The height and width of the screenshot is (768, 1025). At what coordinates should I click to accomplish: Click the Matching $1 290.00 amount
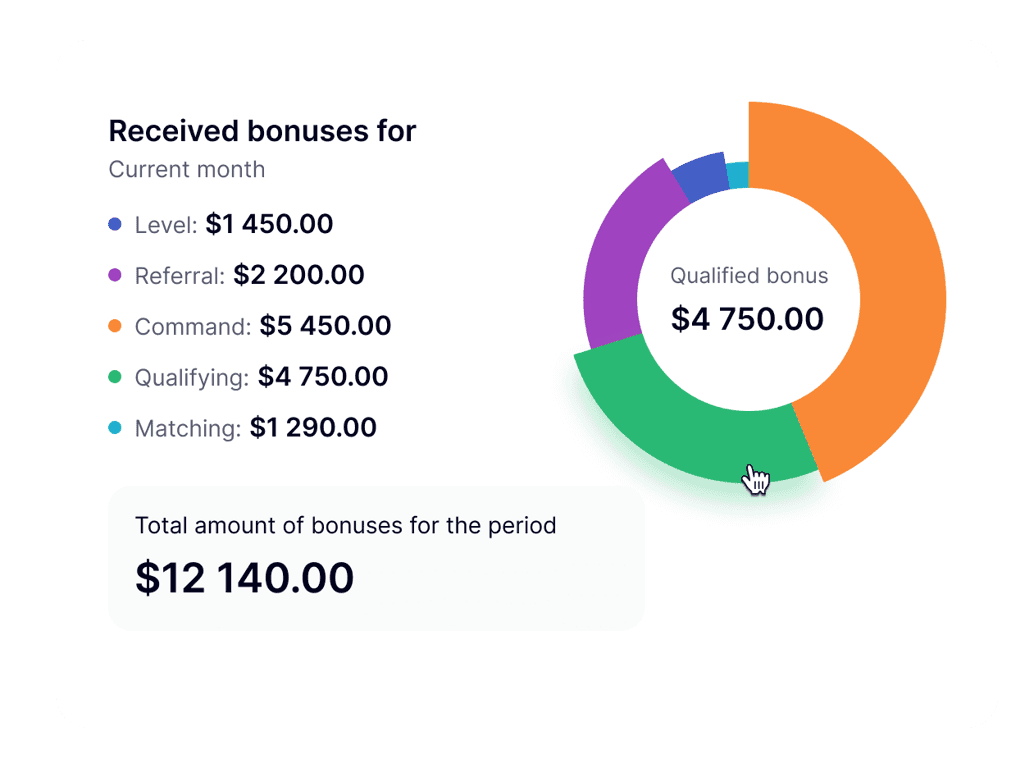313,428
